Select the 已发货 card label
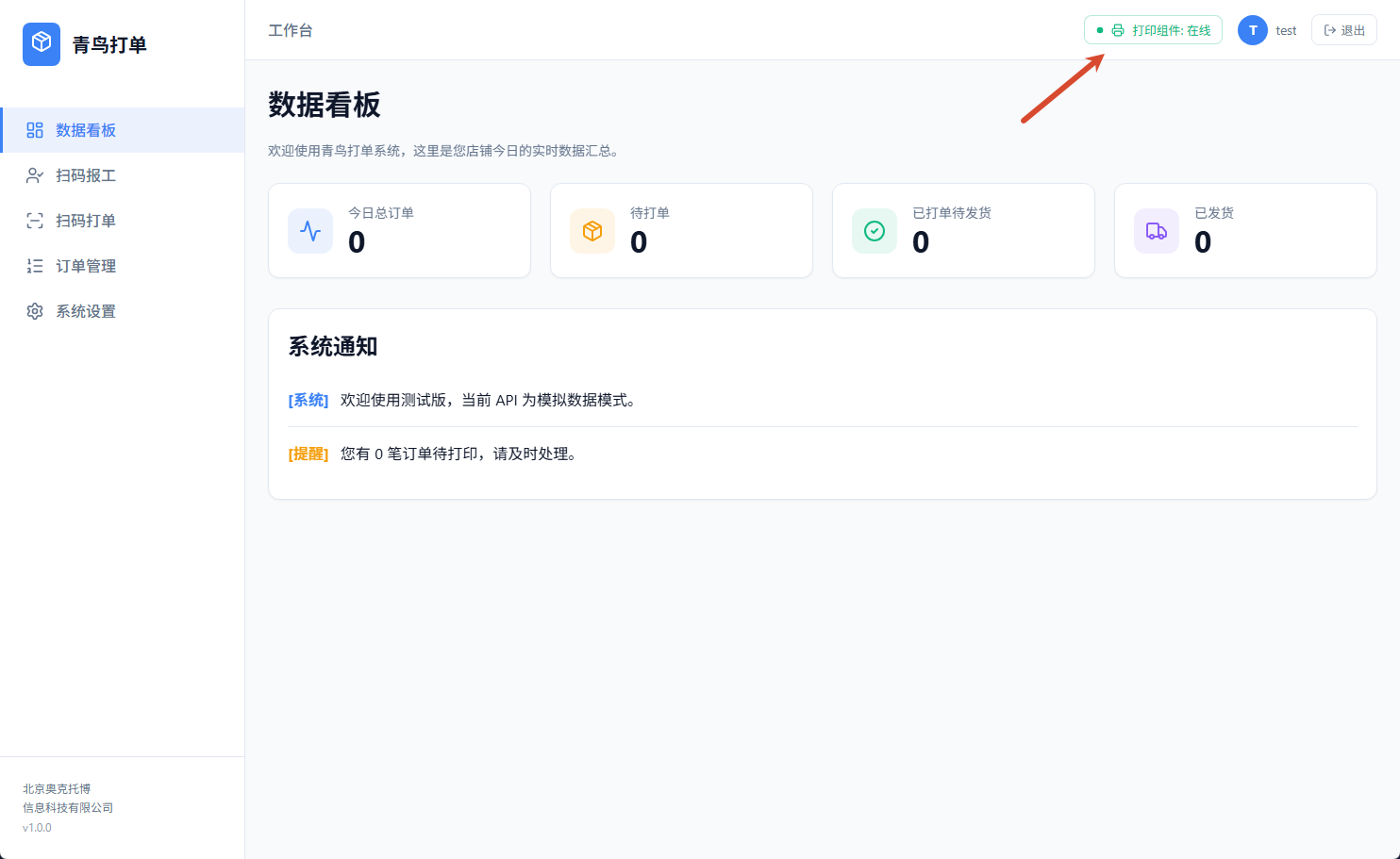The height and width of the screenshot is (859, 1400). [x=1214, y=213]
